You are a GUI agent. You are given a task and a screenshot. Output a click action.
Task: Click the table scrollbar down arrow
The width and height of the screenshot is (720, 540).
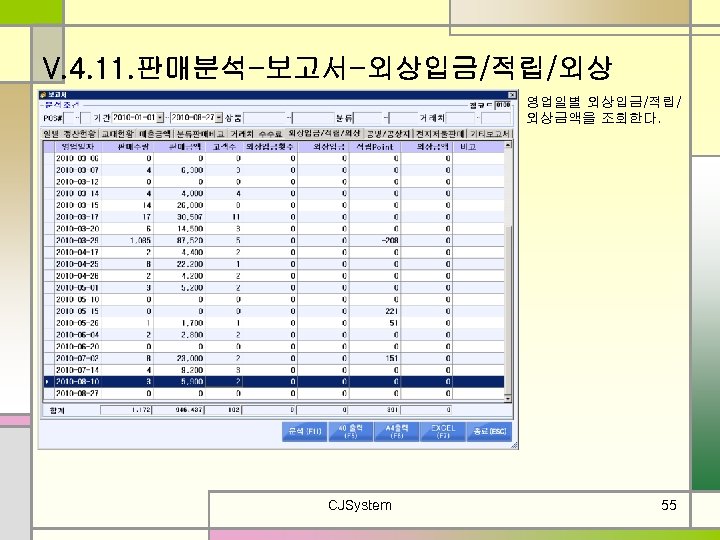click(x=508, y=399)
